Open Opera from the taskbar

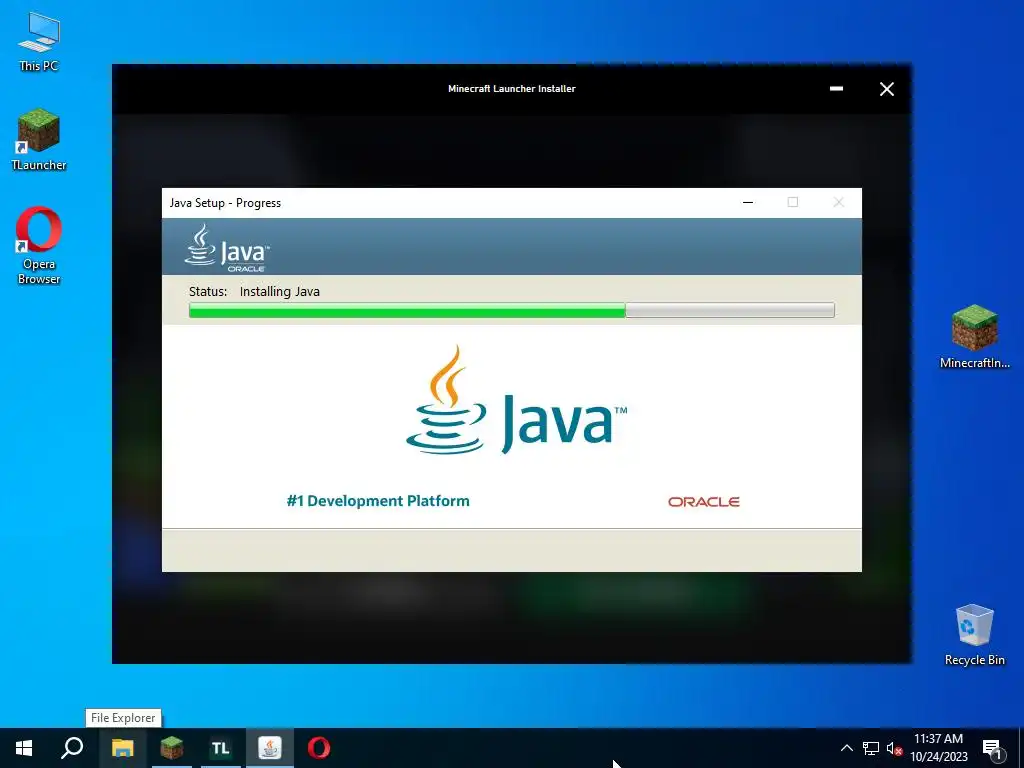tap(319, 748)
